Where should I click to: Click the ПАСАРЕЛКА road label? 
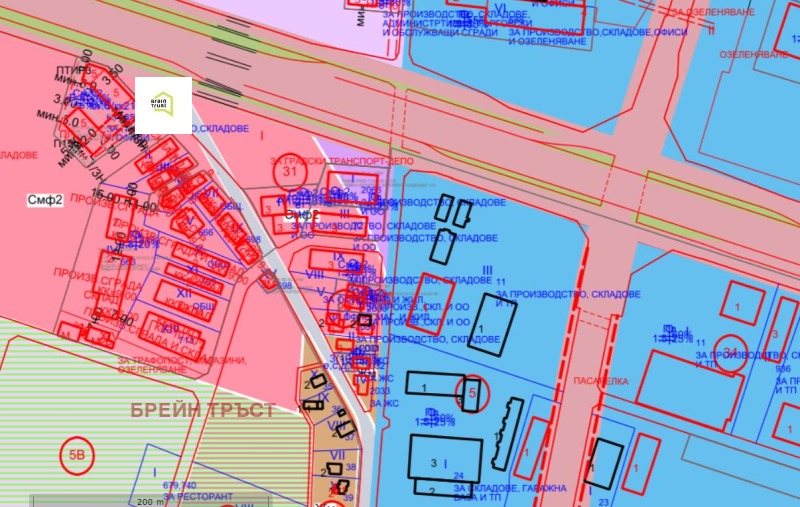601,381
